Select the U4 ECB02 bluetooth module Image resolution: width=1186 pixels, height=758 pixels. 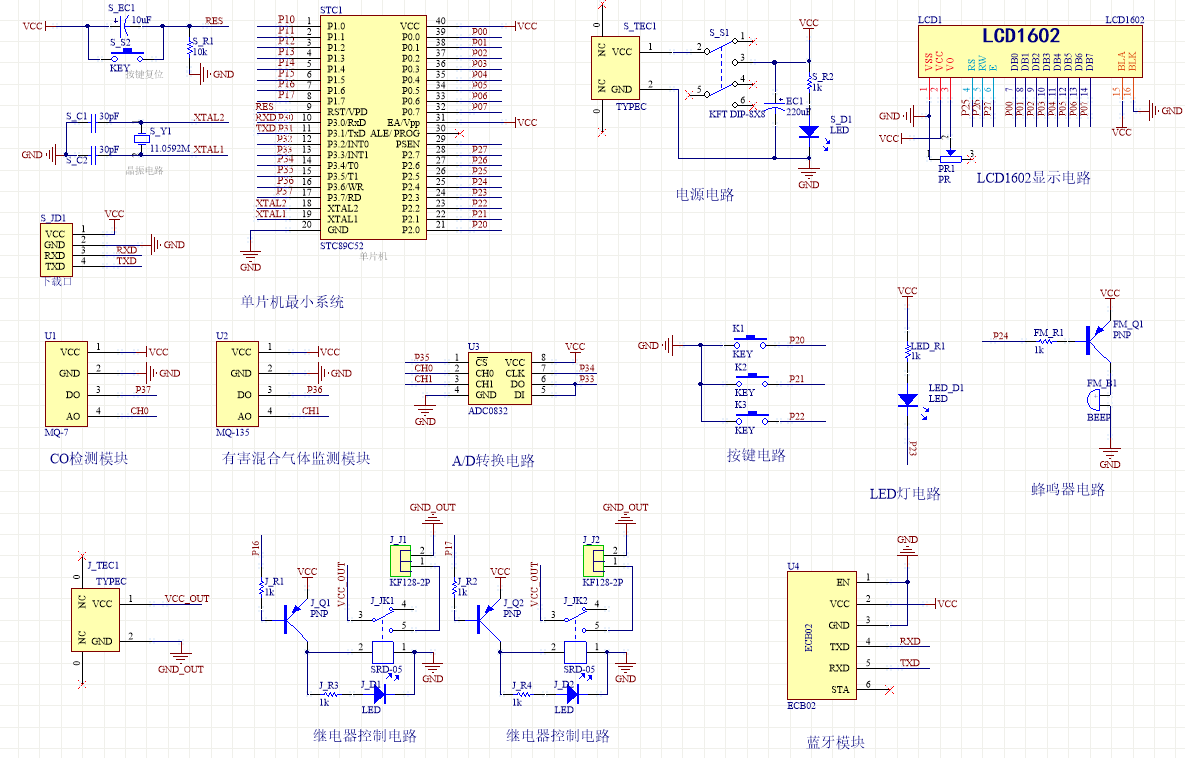(822, 635)
